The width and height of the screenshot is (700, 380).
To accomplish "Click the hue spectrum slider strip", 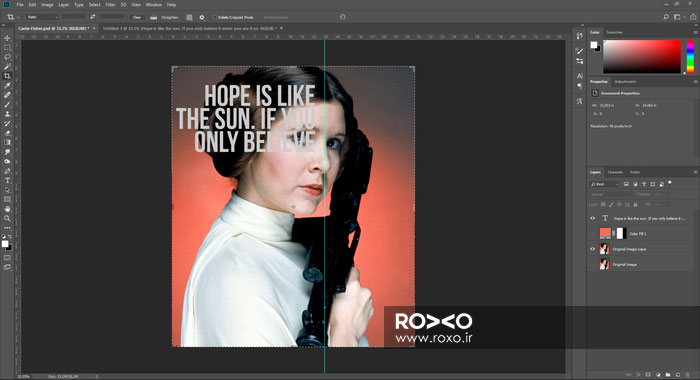I will coord(690,57).
